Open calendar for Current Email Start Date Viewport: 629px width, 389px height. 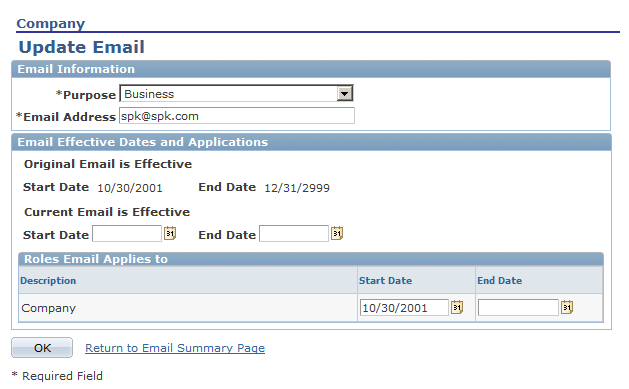[x=170, y=233]
